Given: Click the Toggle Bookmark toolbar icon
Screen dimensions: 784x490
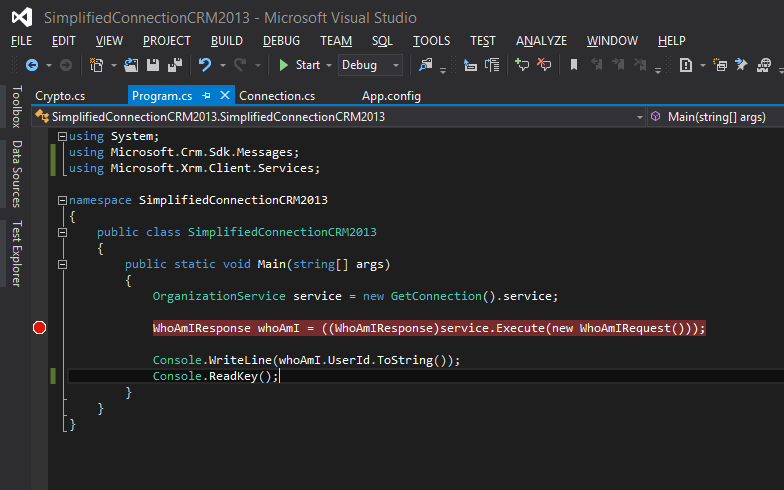Looking at the screenshot, I should [x=574, y=65].
